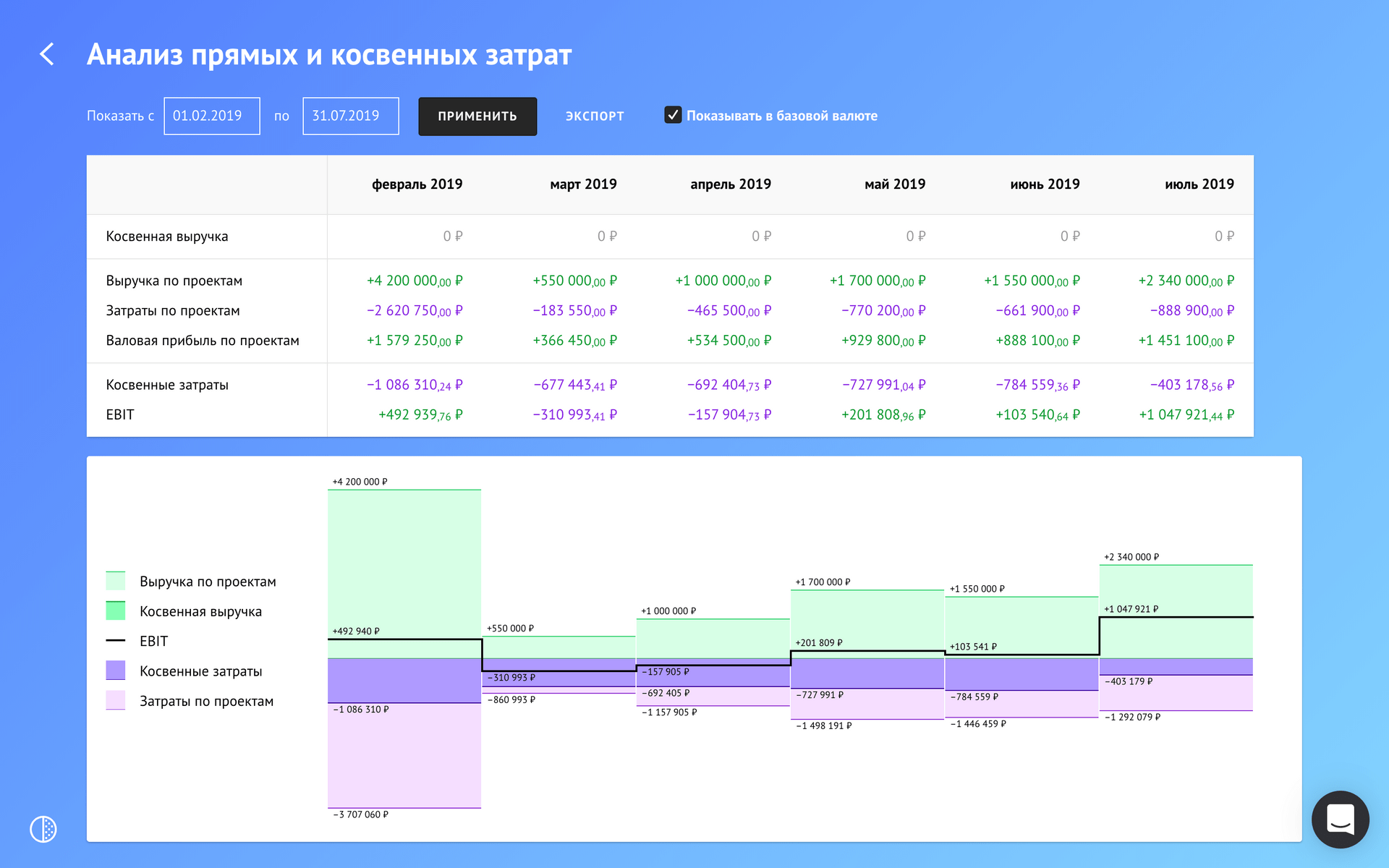Click the 'Затраты по проектам' legend swatch

click(116, 700)
